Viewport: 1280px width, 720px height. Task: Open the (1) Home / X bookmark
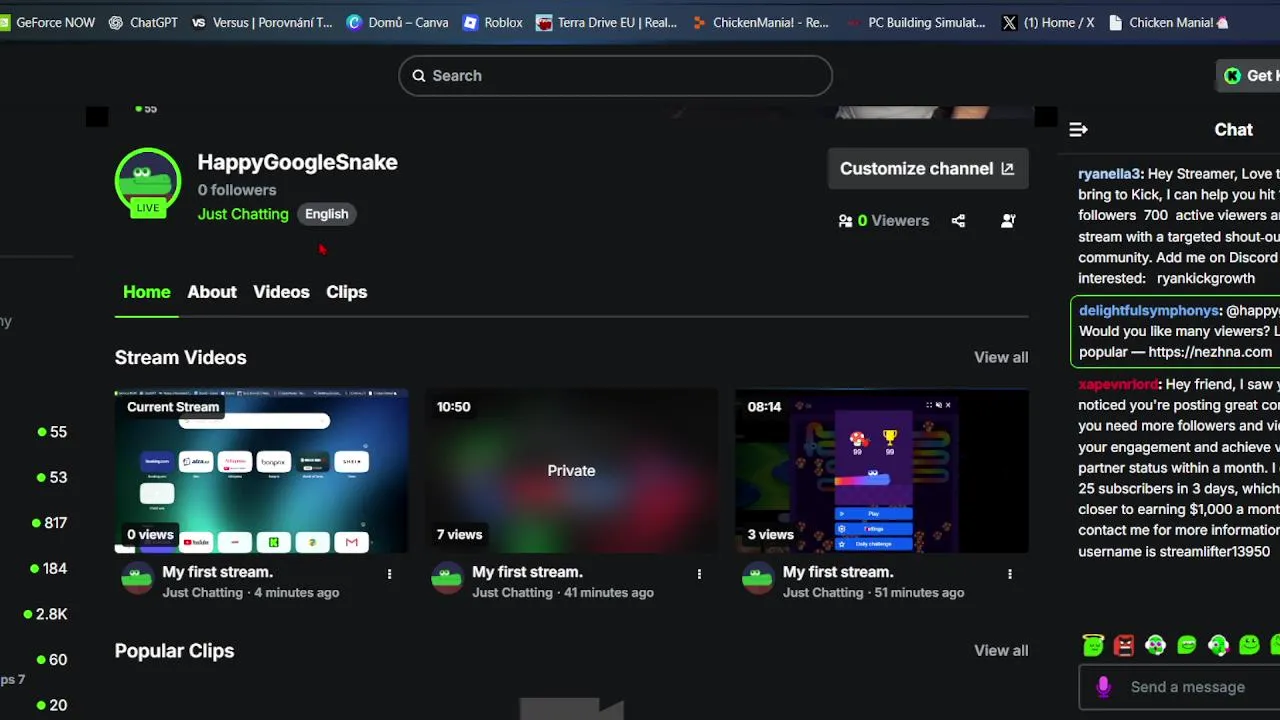tap(1048, 22)
